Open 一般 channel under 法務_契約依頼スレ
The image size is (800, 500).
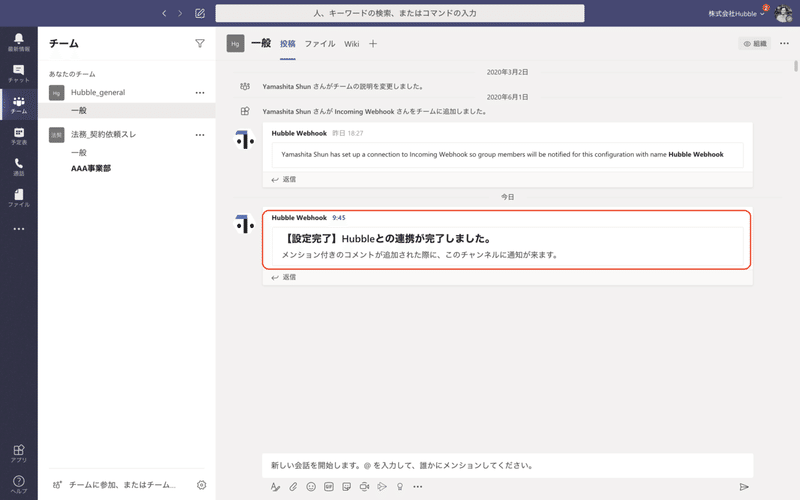(x=79, y=153)
